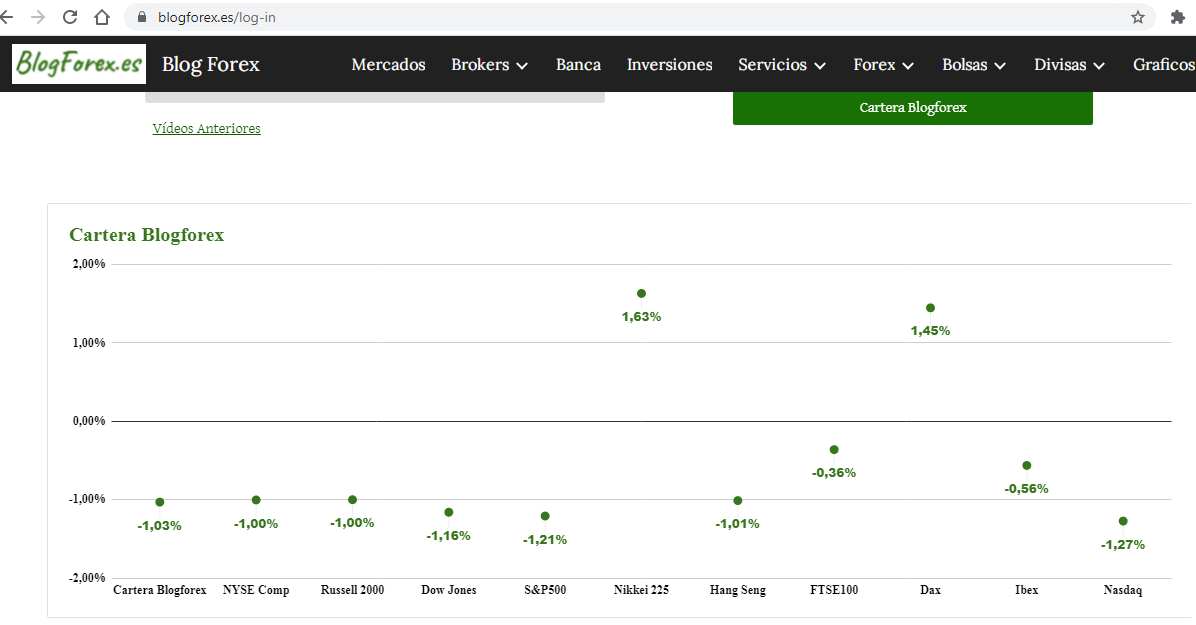Image resolution: width=1196 pixels, height=625 pixels.
Task: Click the FTSE100 data point
Action: (x=834, y=449)
